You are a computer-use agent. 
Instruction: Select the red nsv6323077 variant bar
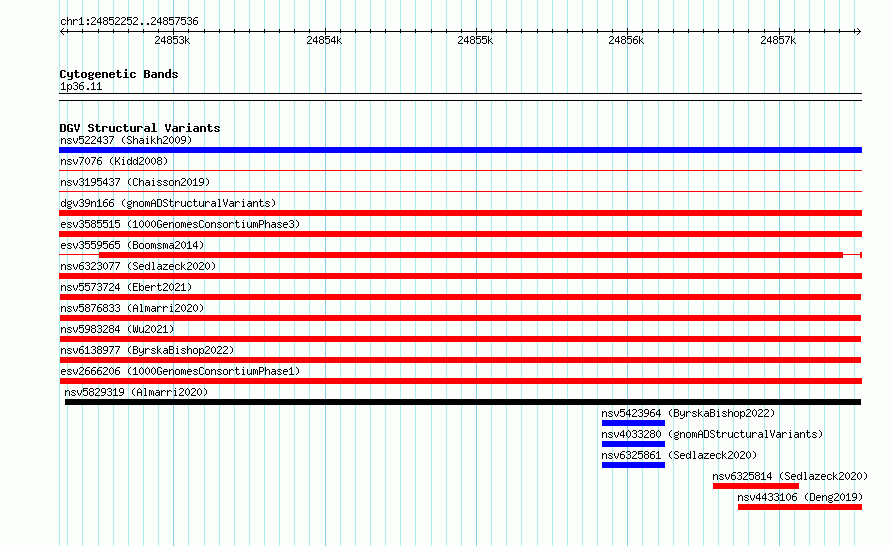click(460, 276)
